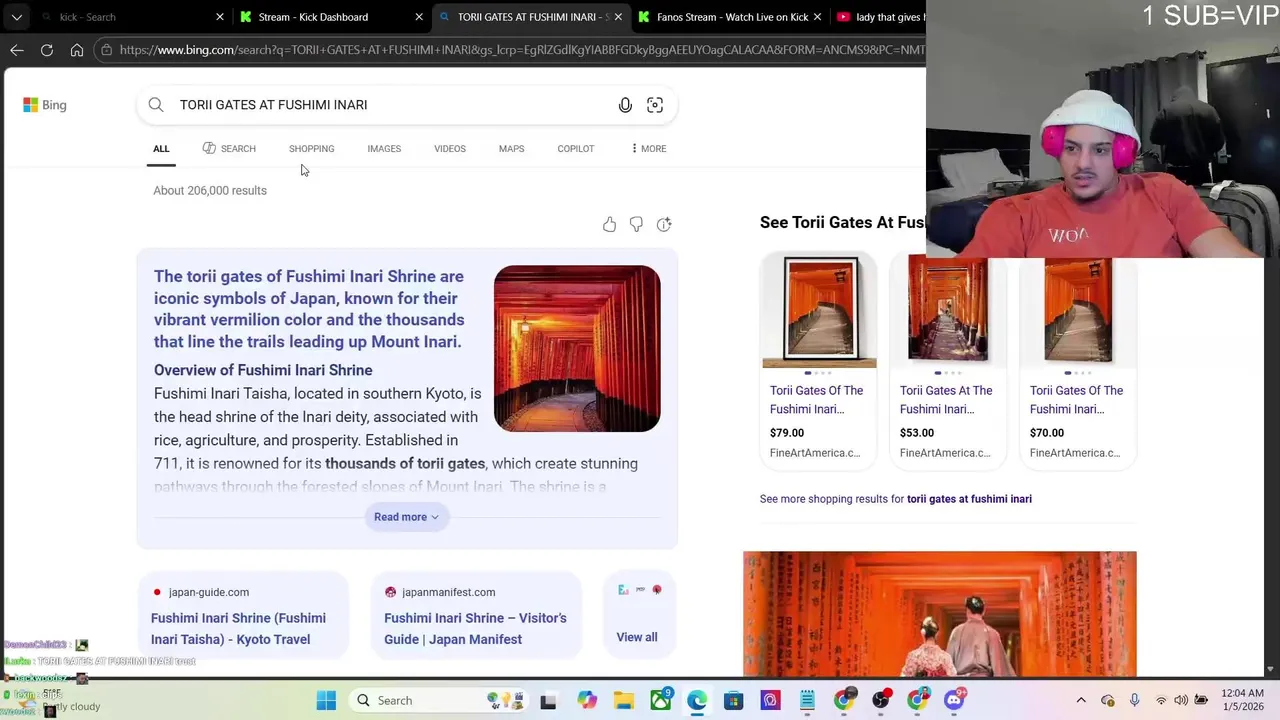This screenshot has width=1280, height=720.
Task: Open visual search camera icon
Action: [x=655, y=105]
